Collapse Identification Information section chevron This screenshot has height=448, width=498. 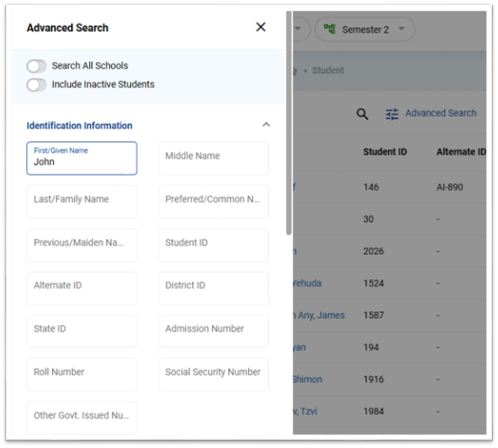pos(266,125)
